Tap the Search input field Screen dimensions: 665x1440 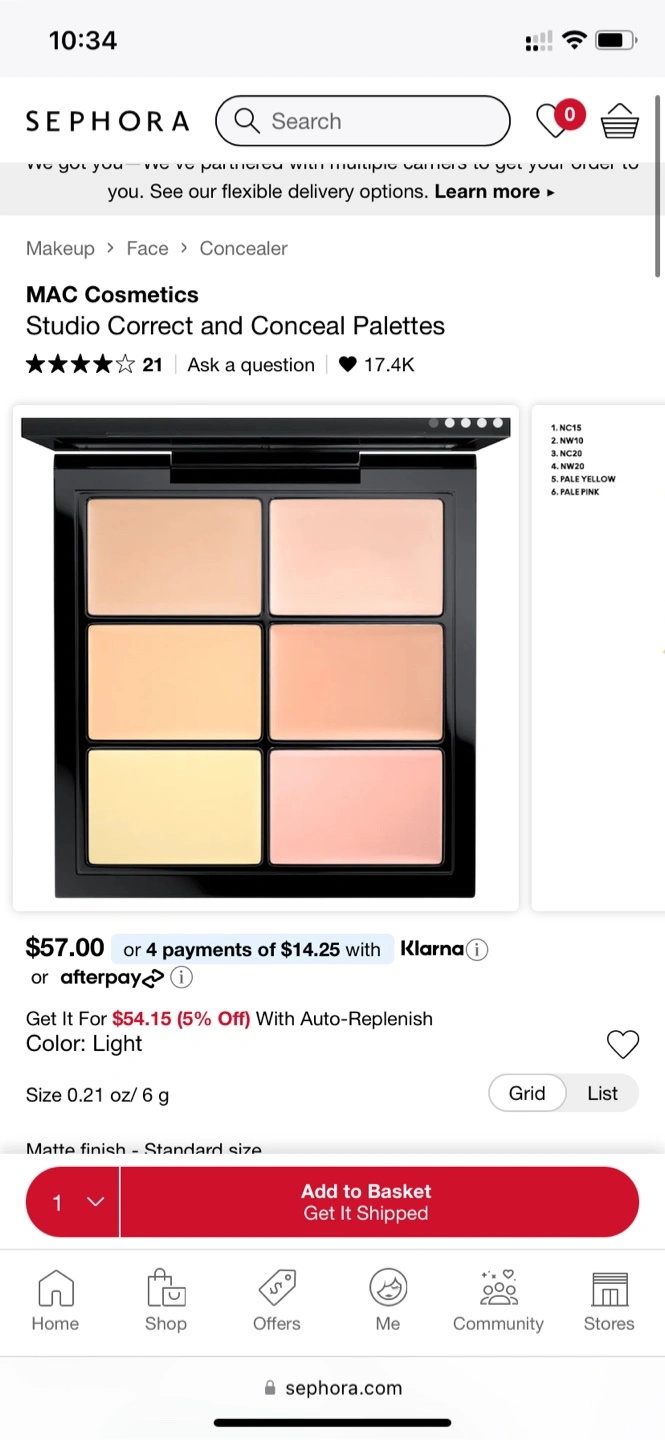(x=363, y=121)
